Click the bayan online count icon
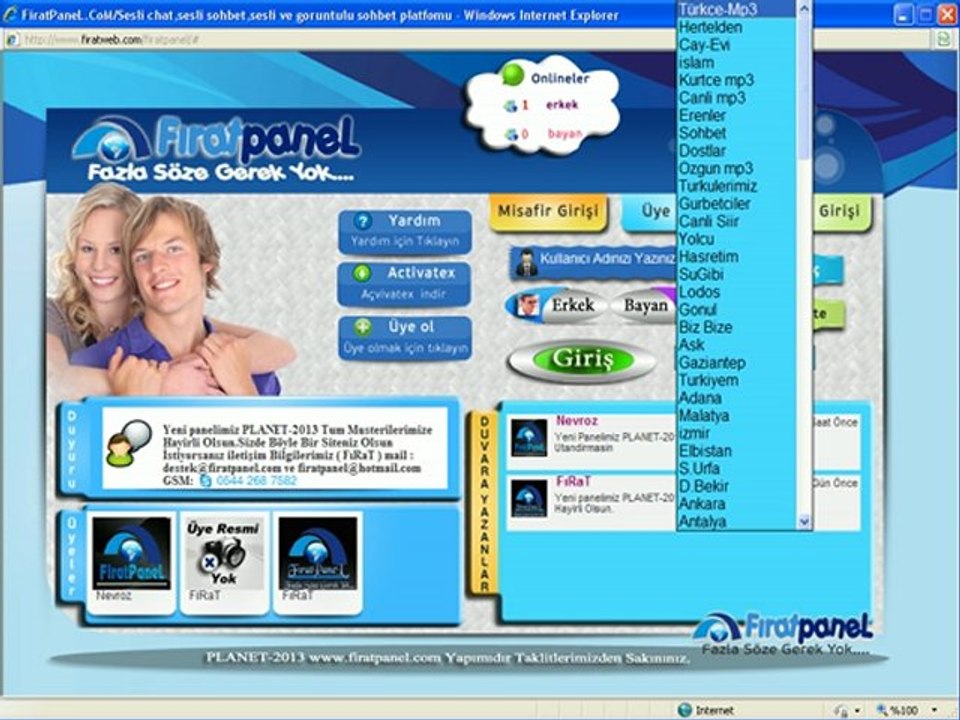This screenshot has width=960, height=720. point(511,134)
